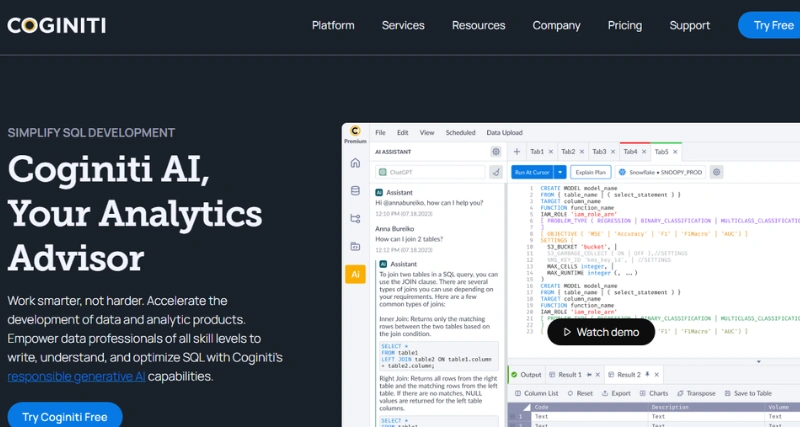Click the Home icon in app sidebar
This screenshot has width=800, height=427.
(355, 163)
